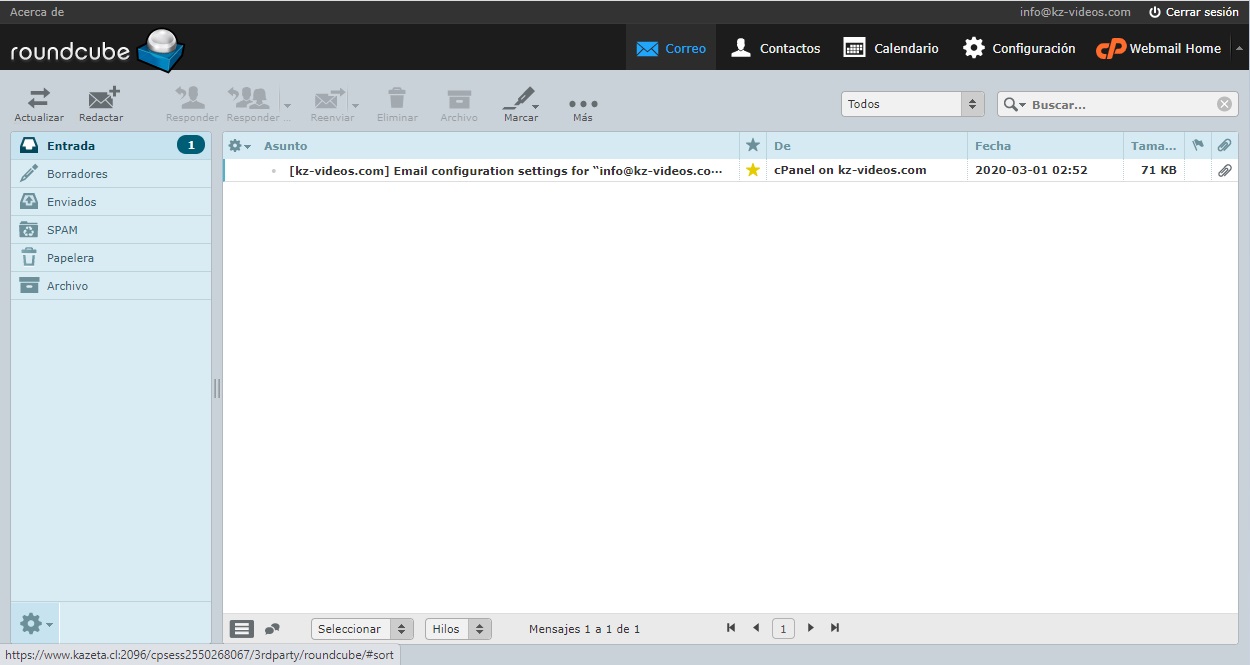Click Cerrar sesión to log out
This screenshot has width=1250, height=665.
1193,12
